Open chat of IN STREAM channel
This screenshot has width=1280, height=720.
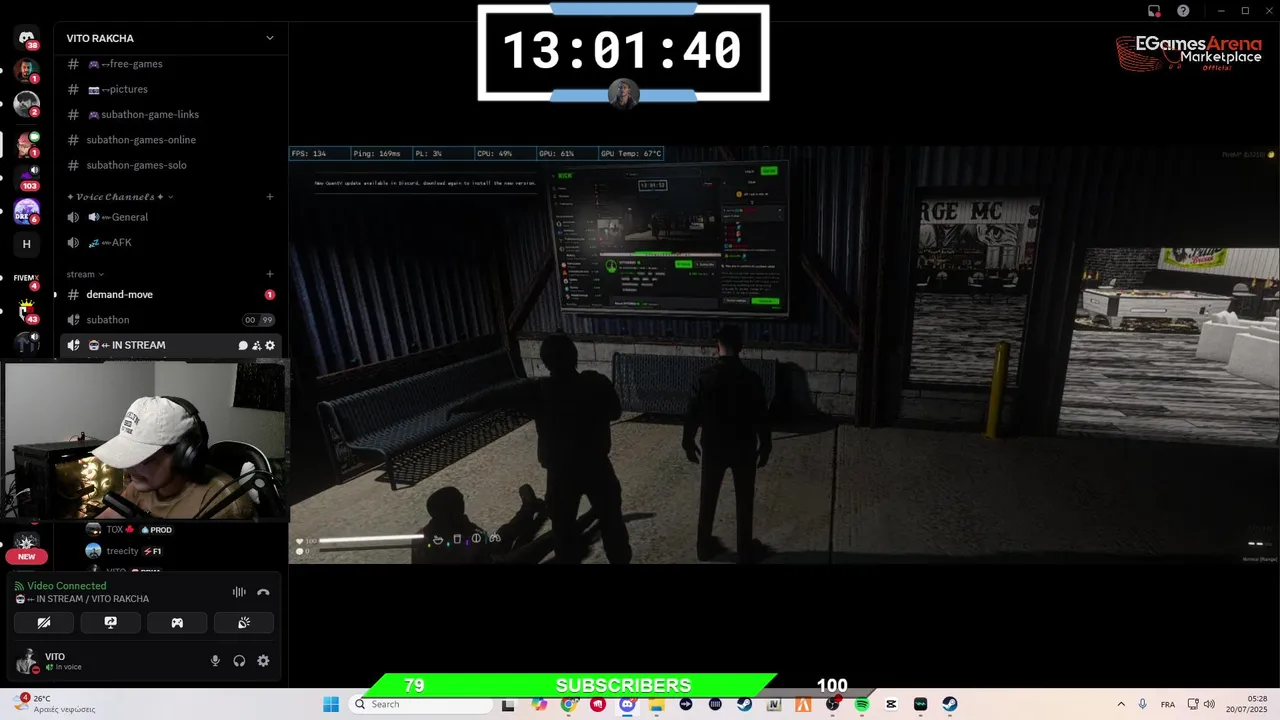243,345
